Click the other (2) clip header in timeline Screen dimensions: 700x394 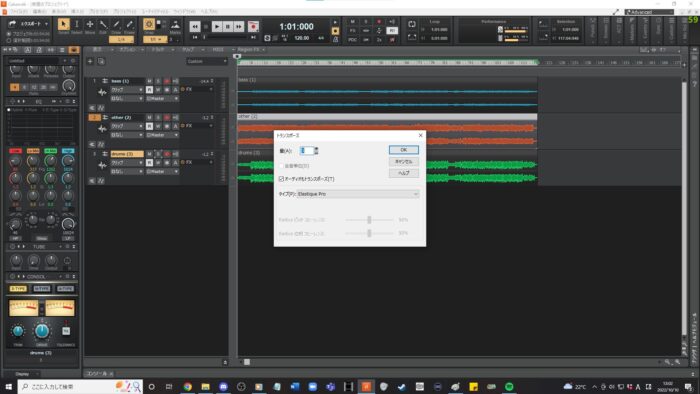387,116
